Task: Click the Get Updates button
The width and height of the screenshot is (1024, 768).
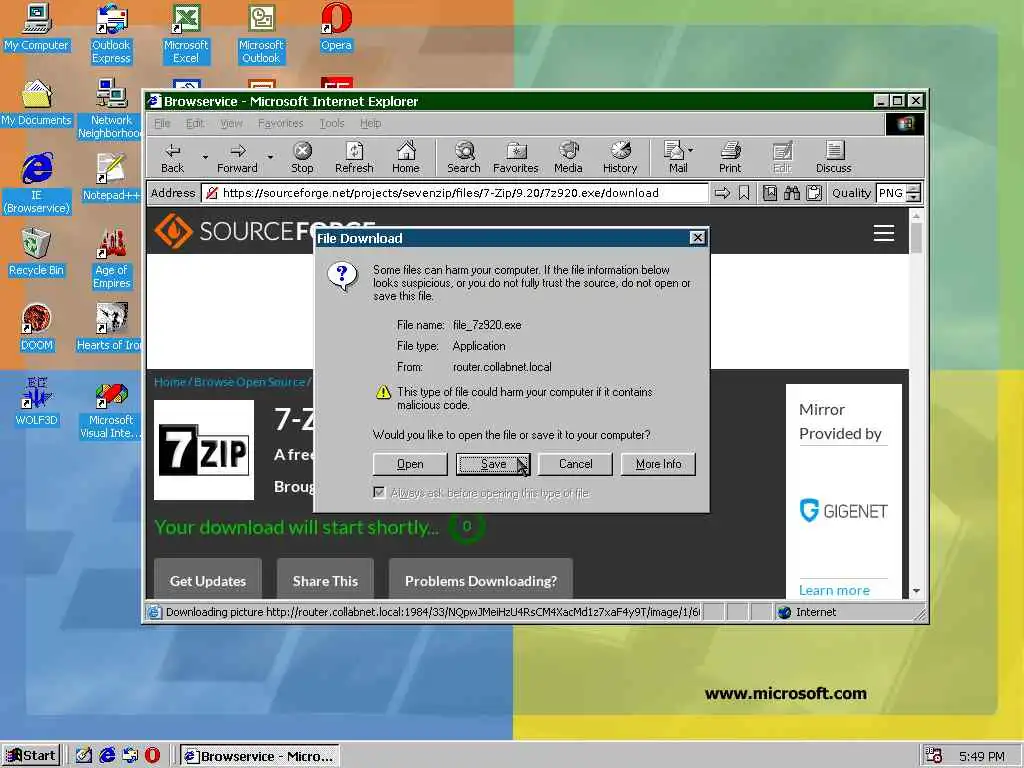Action: tap(208, 579)
